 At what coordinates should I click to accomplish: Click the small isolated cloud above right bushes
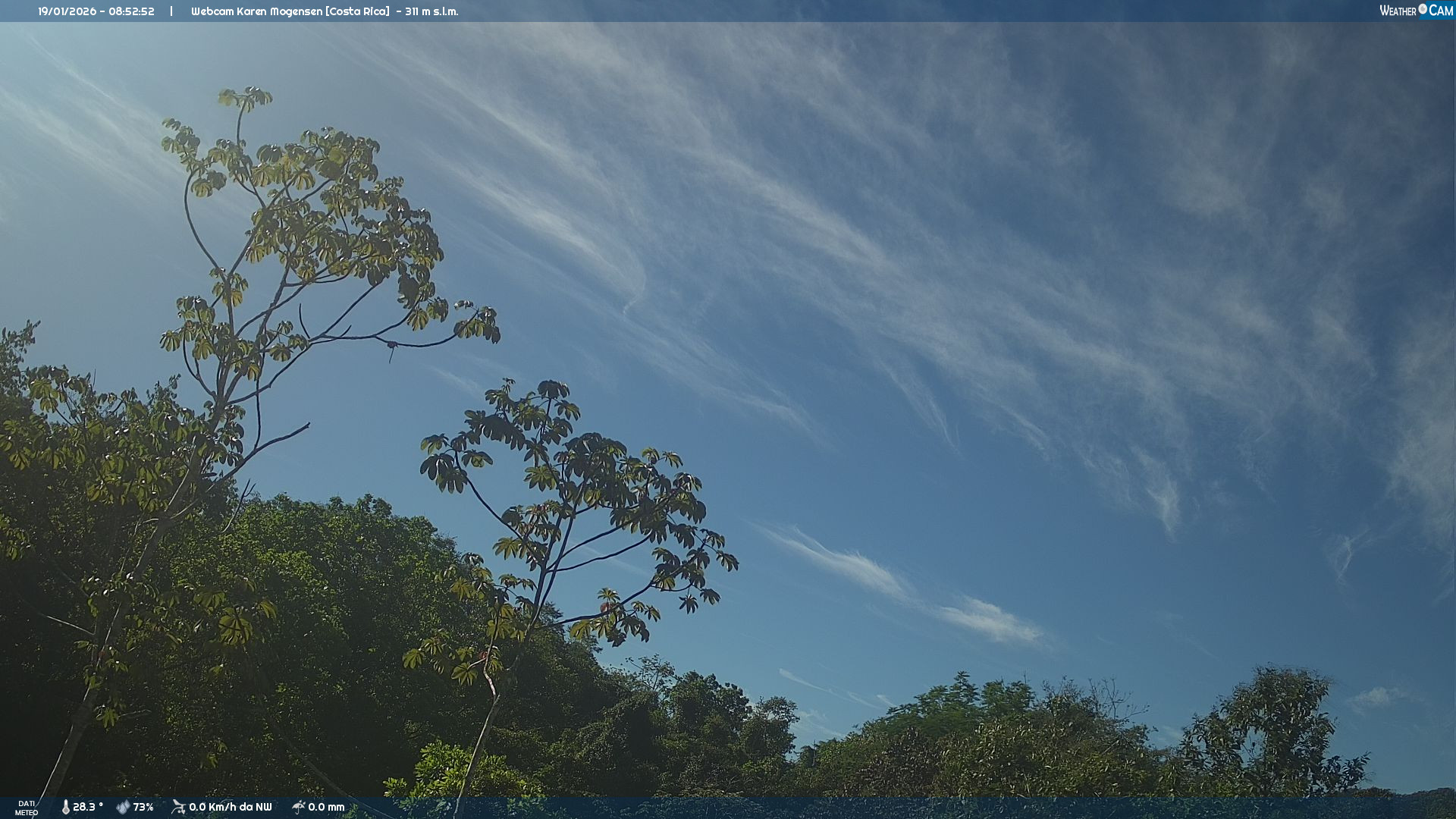[1376, 698]
